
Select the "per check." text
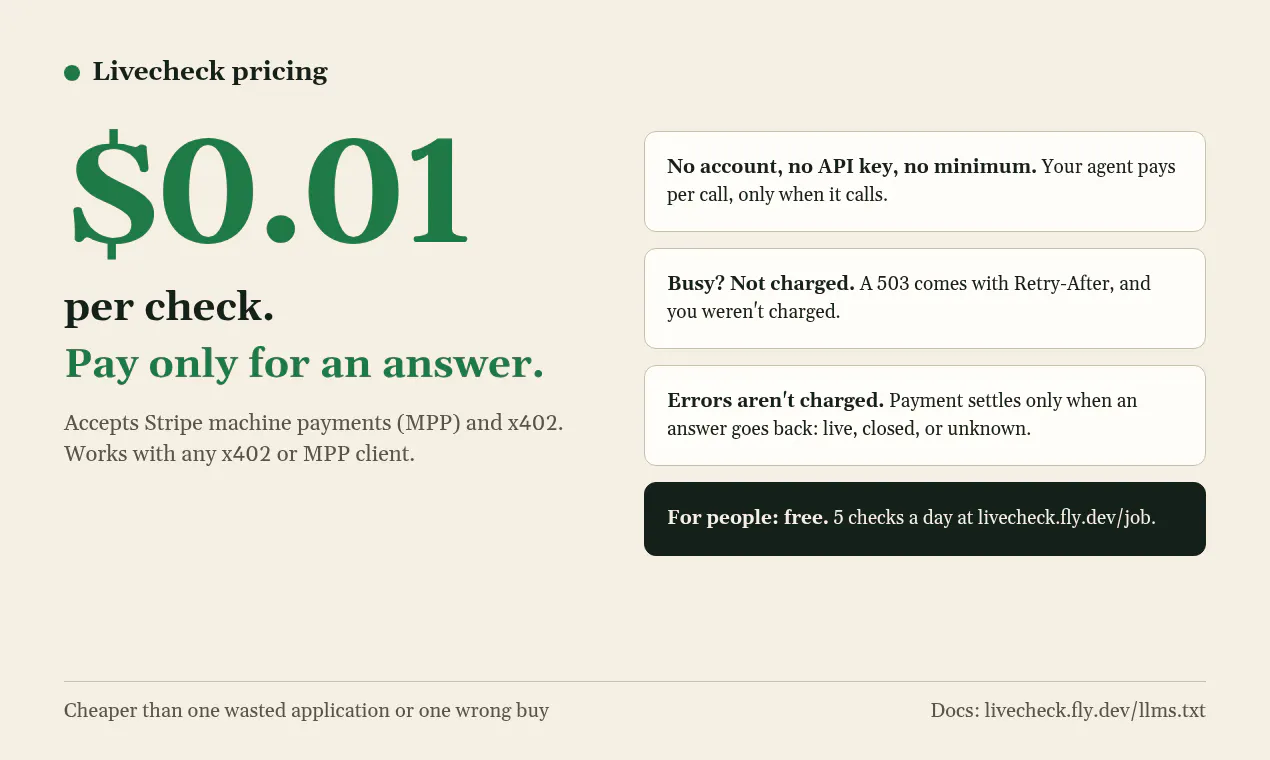(169, 307)
